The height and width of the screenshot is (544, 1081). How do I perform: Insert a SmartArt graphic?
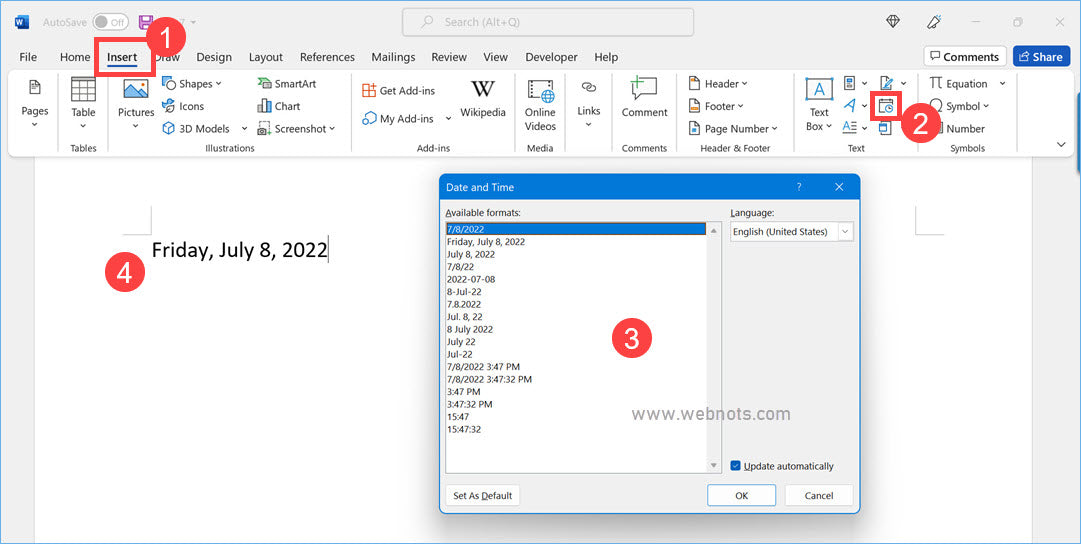[x=287, y=83]
